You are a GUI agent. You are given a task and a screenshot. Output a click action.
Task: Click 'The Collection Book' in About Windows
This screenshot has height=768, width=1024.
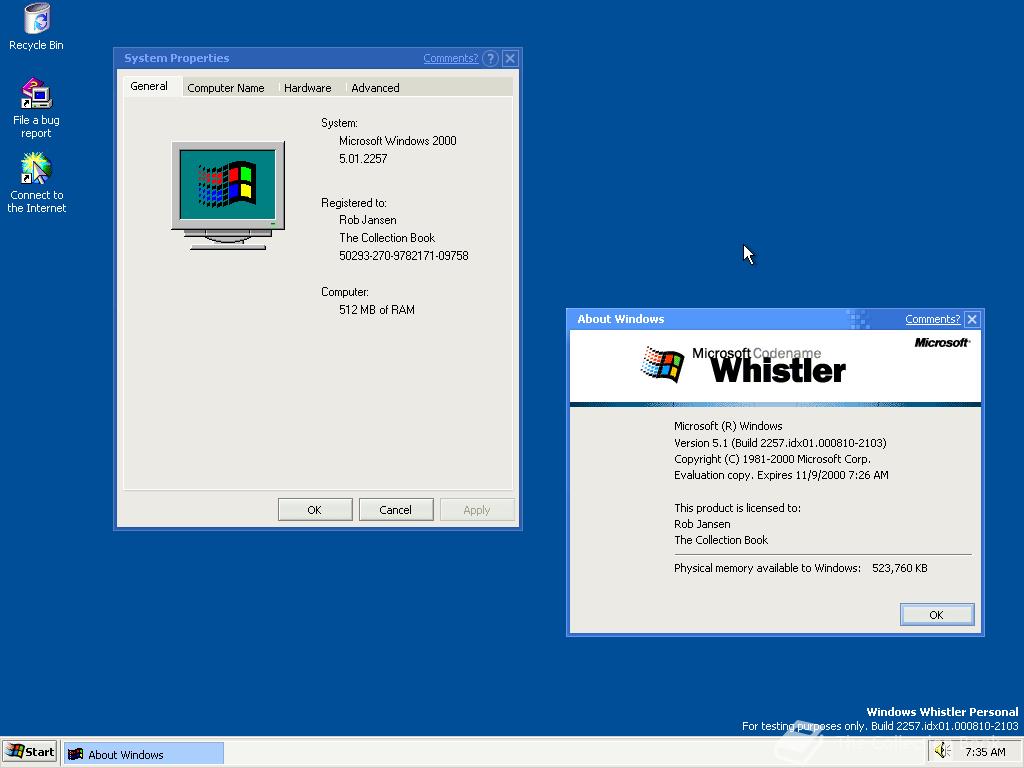pos(721,540)
